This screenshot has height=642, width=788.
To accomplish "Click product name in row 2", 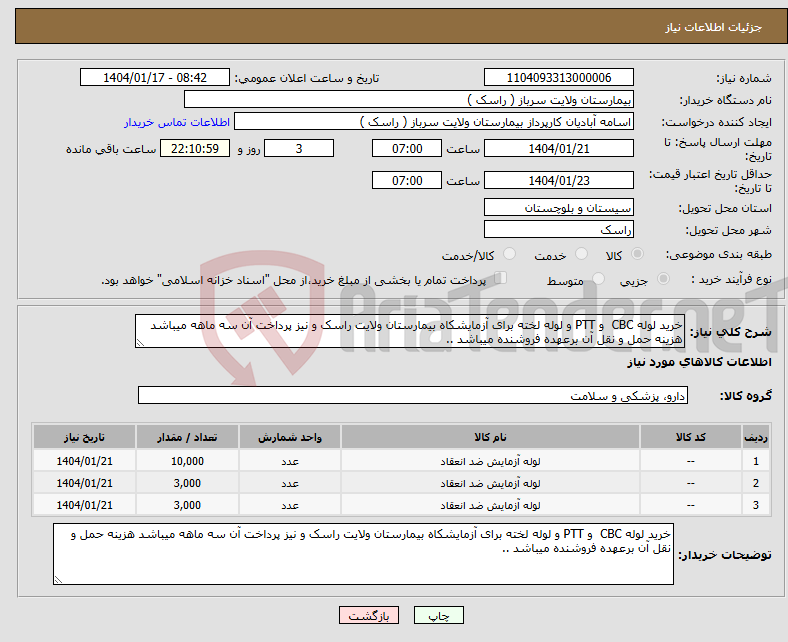I will [x=490, y=483].
